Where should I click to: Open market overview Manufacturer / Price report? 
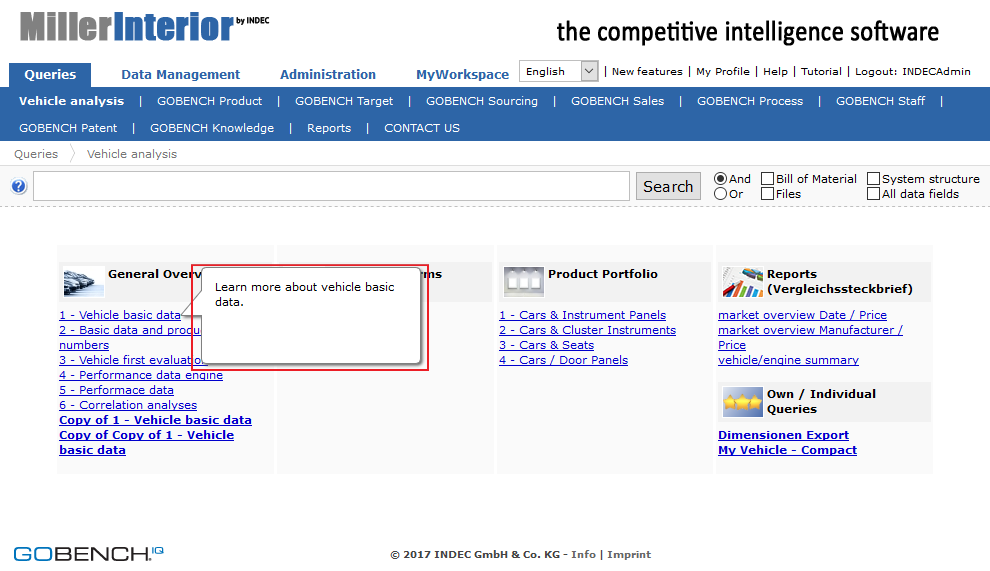[811, 337]
